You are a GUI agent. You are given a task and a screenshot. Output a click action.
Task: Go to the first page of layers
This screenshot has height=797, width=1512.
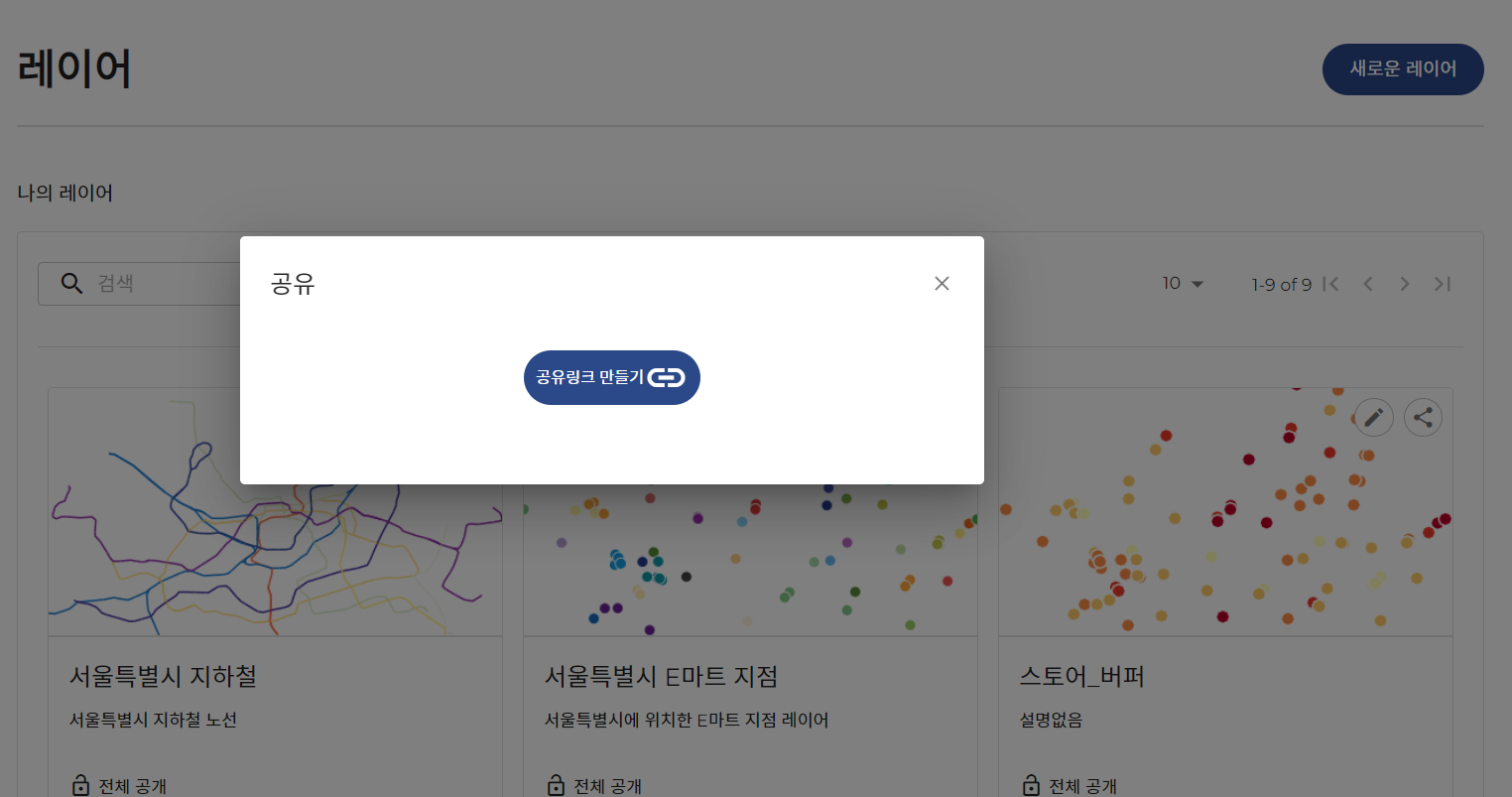(x=1331, y=284)
